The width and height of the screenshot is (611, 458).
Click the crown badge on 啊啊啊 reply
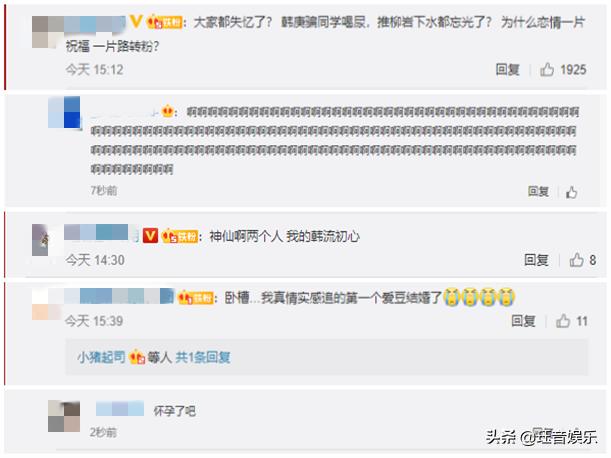click(x=168, y=111)
